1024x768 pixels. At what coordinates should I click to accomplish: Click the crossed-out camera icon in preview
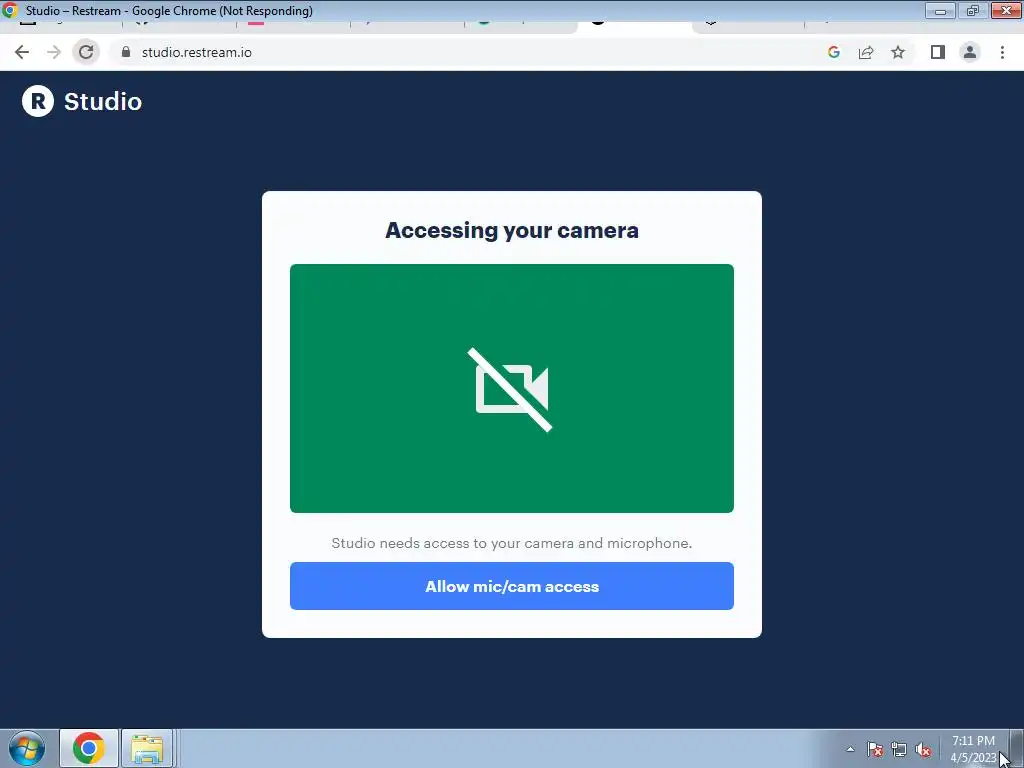tap(511, 389)
